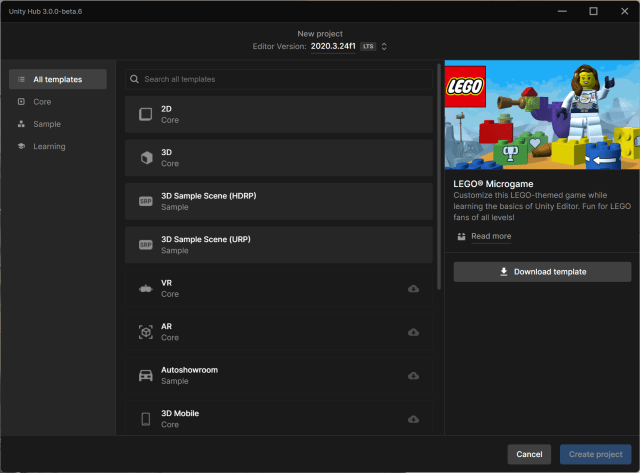The width and height of the screenshot is (640, 473).
Task: Click the 2020.3.24f1 editor version text
Action: (x=333, y=46)
